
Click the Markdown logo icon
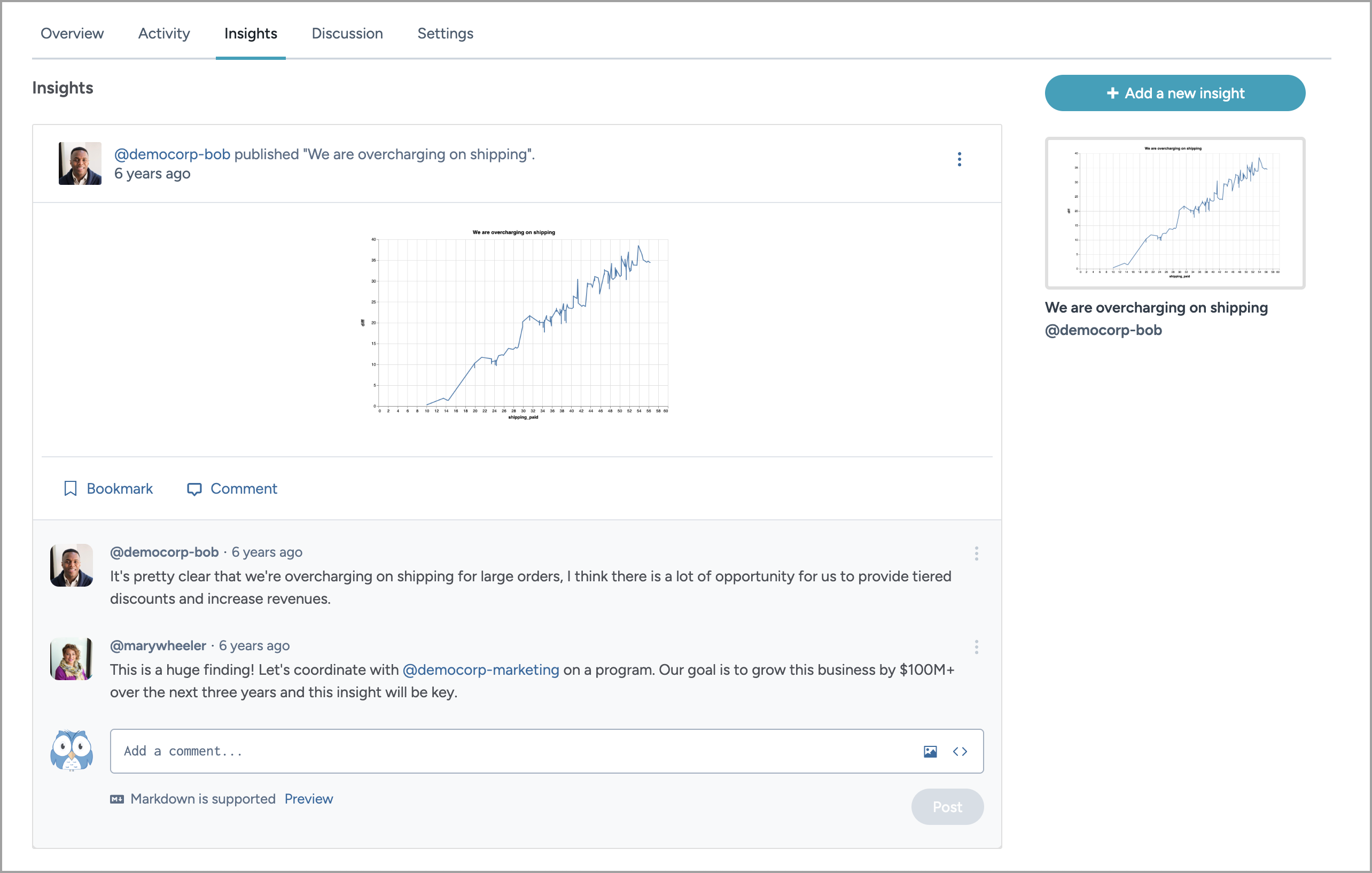pyautogui.click(x=117, y=799)
